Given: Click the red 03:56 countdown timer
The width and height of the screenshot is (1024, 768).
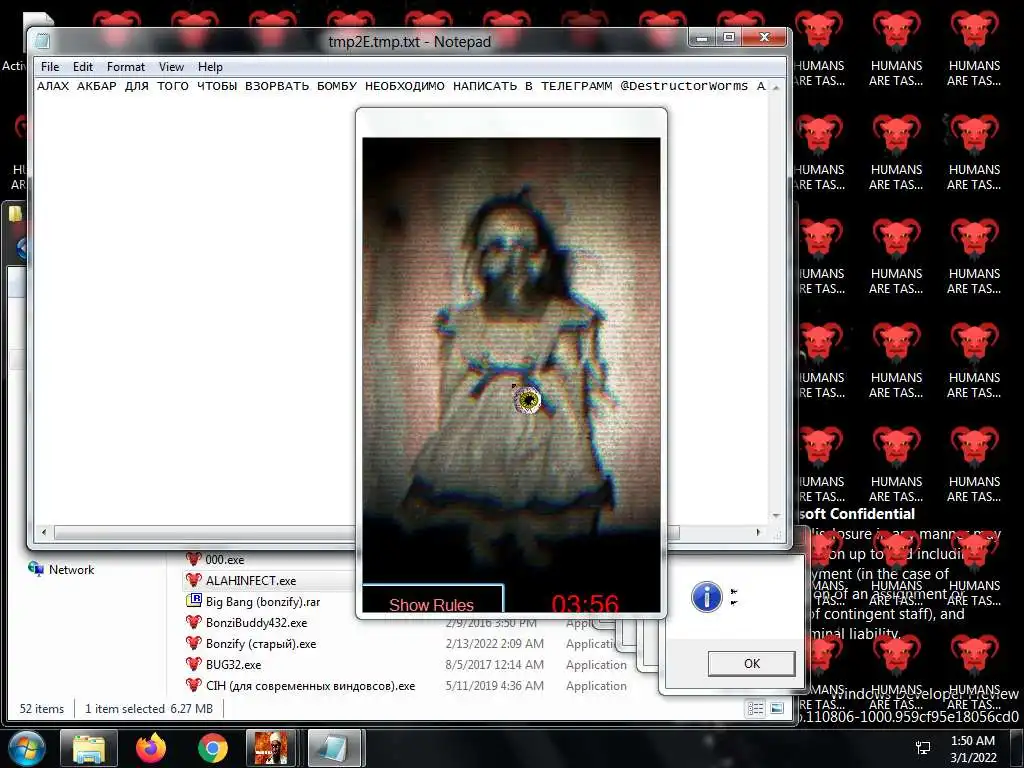Looking at the screenshot, I should [585, 603].
